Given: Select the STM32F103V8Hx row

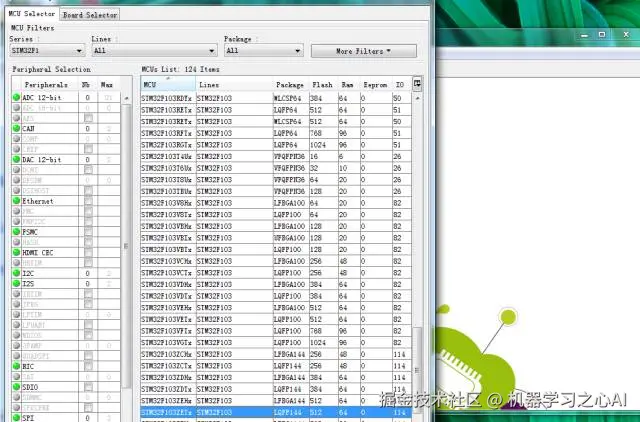Looking at the screenshot, I should point(276,203).
